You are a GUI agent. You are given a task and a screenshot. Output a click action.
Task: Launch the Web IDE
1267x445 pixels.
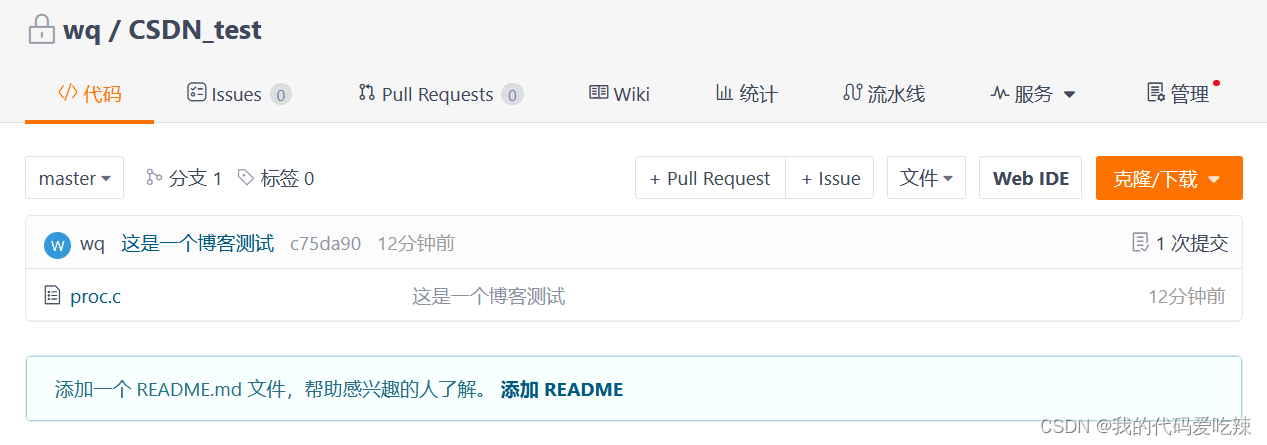coord(1030,178)
